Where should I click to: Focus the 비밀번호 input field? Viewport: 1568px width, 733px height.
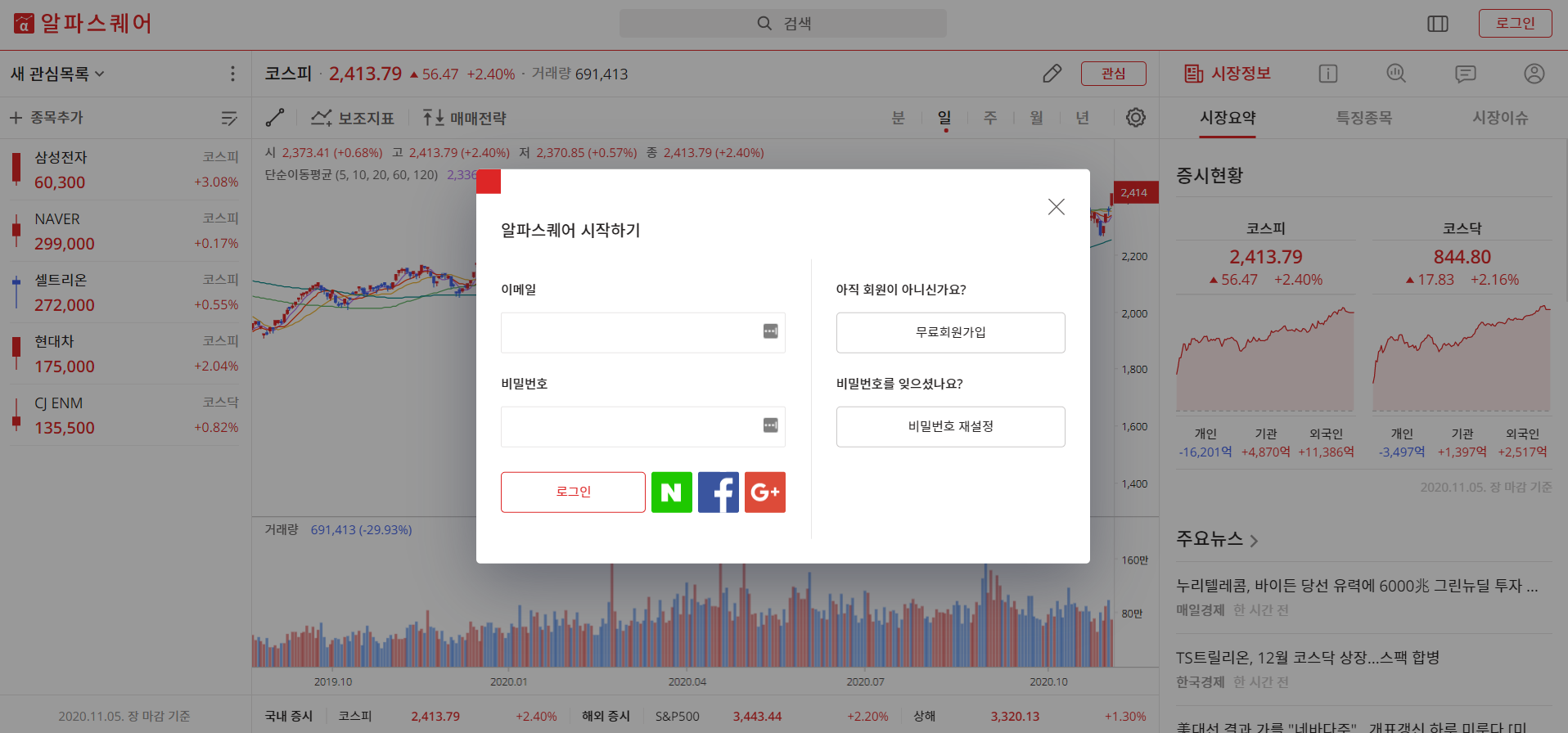(x=643, y=427)
